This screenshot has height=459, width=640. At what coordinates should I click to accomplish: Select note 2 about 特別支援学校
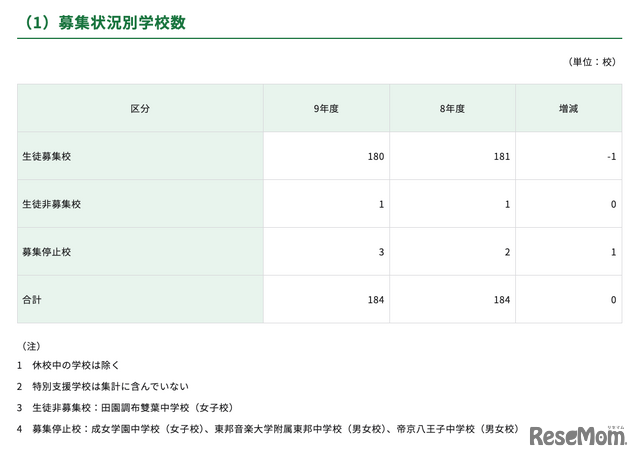(x=103, y=386)
